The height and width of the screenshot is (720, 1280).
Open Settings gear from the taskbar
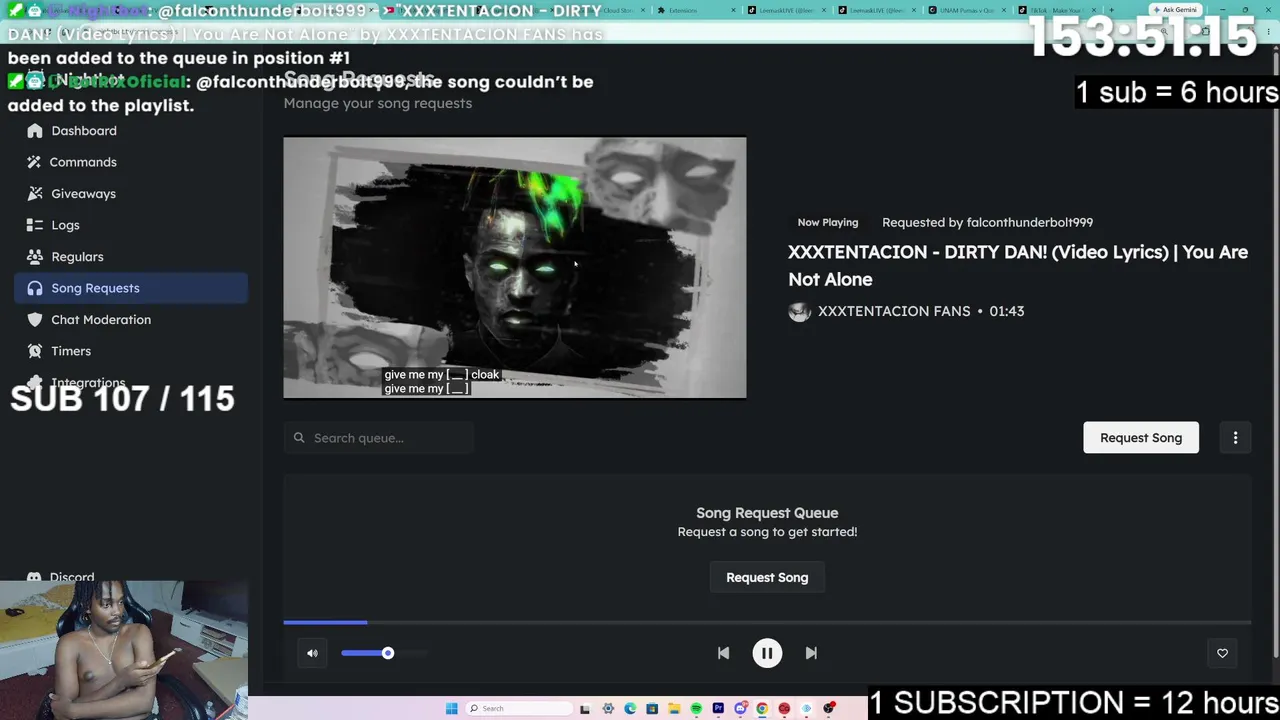[x=608, y=708]
